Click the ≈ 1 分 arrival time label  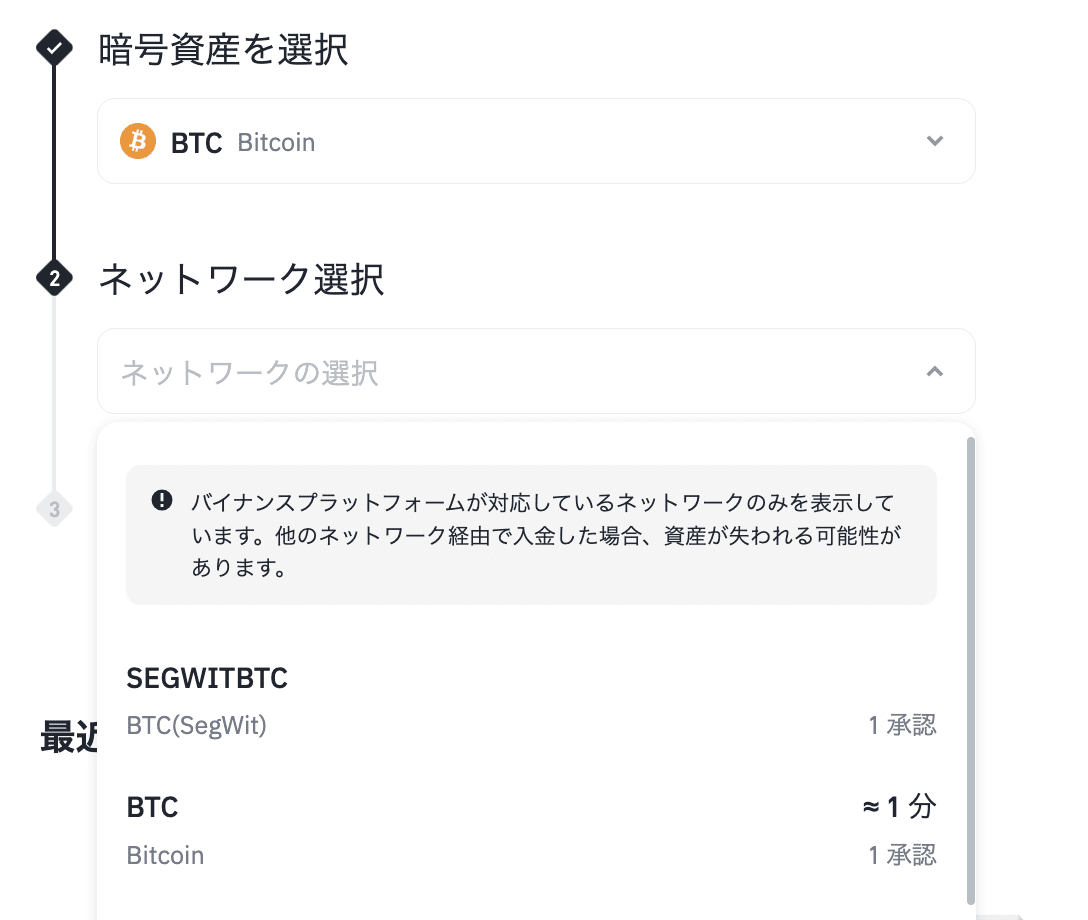coord(899,806)
